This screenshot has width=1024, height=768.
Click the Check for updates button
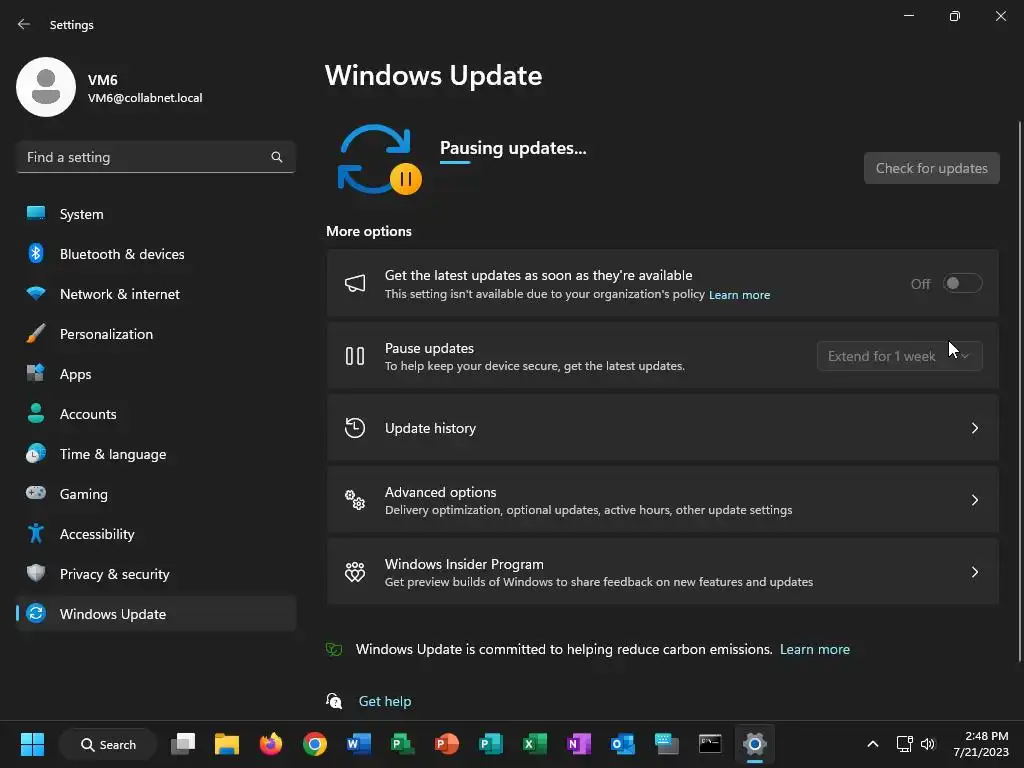(x=931, y=168)
